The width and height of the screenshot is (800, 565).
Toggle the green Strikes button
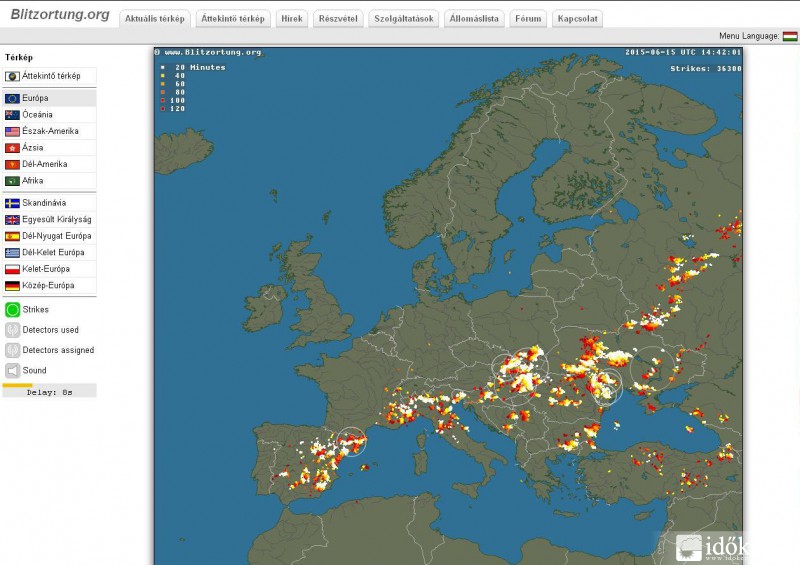(x=12, y=309)
